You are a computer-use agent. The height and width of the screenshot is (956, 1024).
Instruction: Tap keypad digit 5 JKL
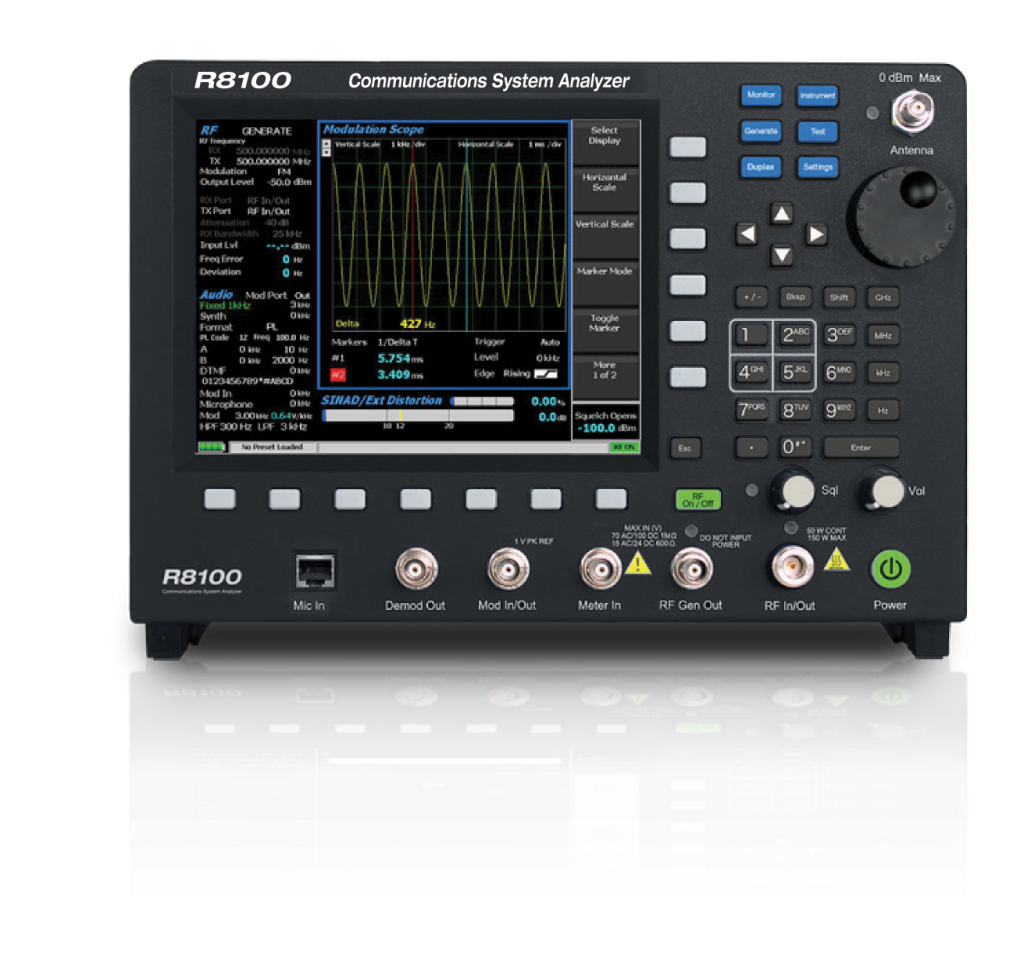pos(795,373)
